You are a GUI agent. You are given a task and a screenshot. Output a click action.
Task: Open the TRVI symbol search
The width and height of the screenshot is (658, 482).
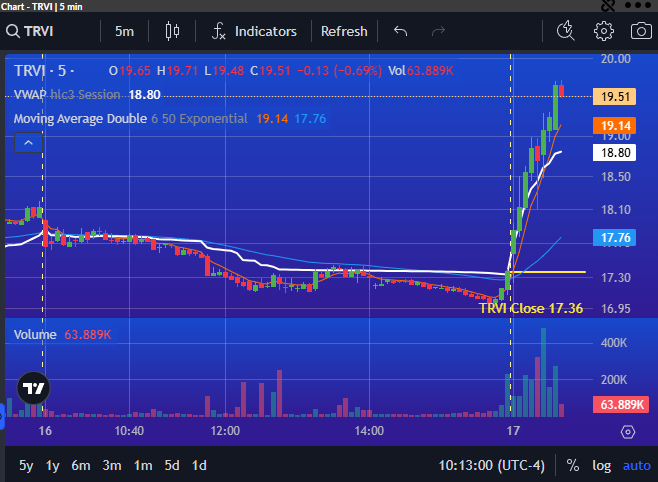click(x=30, y=31)
